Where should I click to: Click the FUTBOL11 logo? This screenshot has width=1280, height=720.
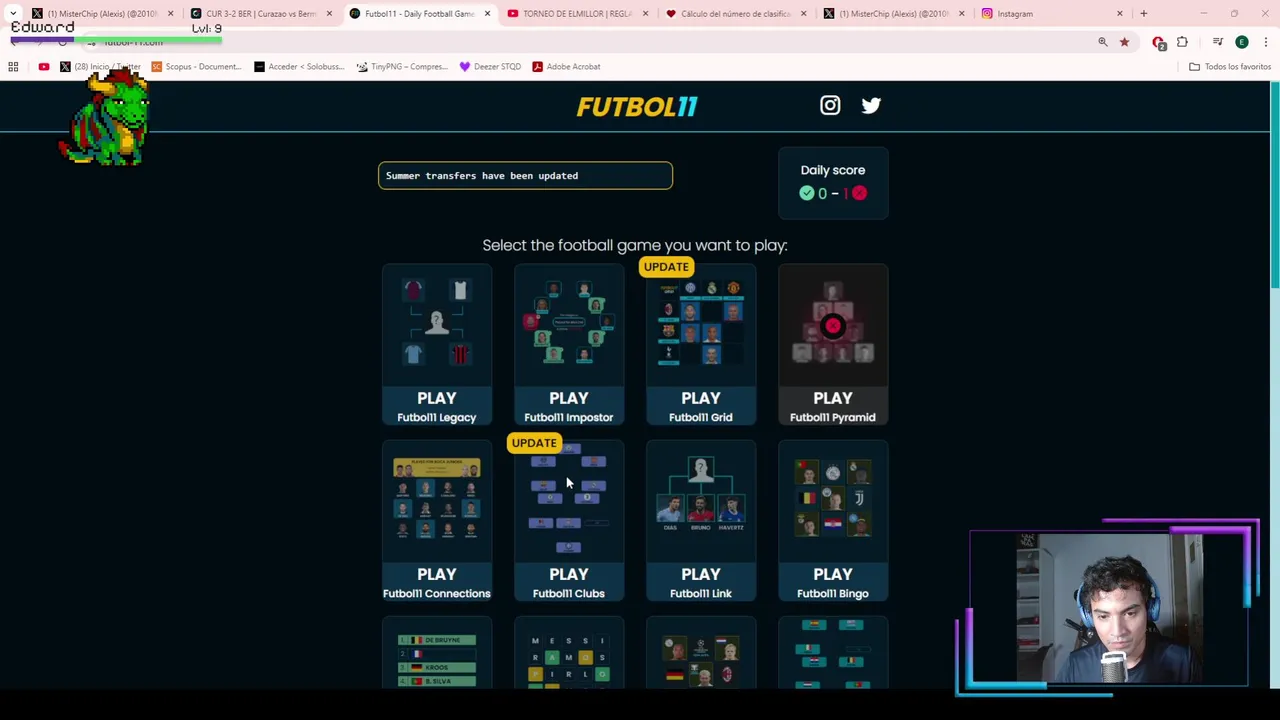[637, 106]
